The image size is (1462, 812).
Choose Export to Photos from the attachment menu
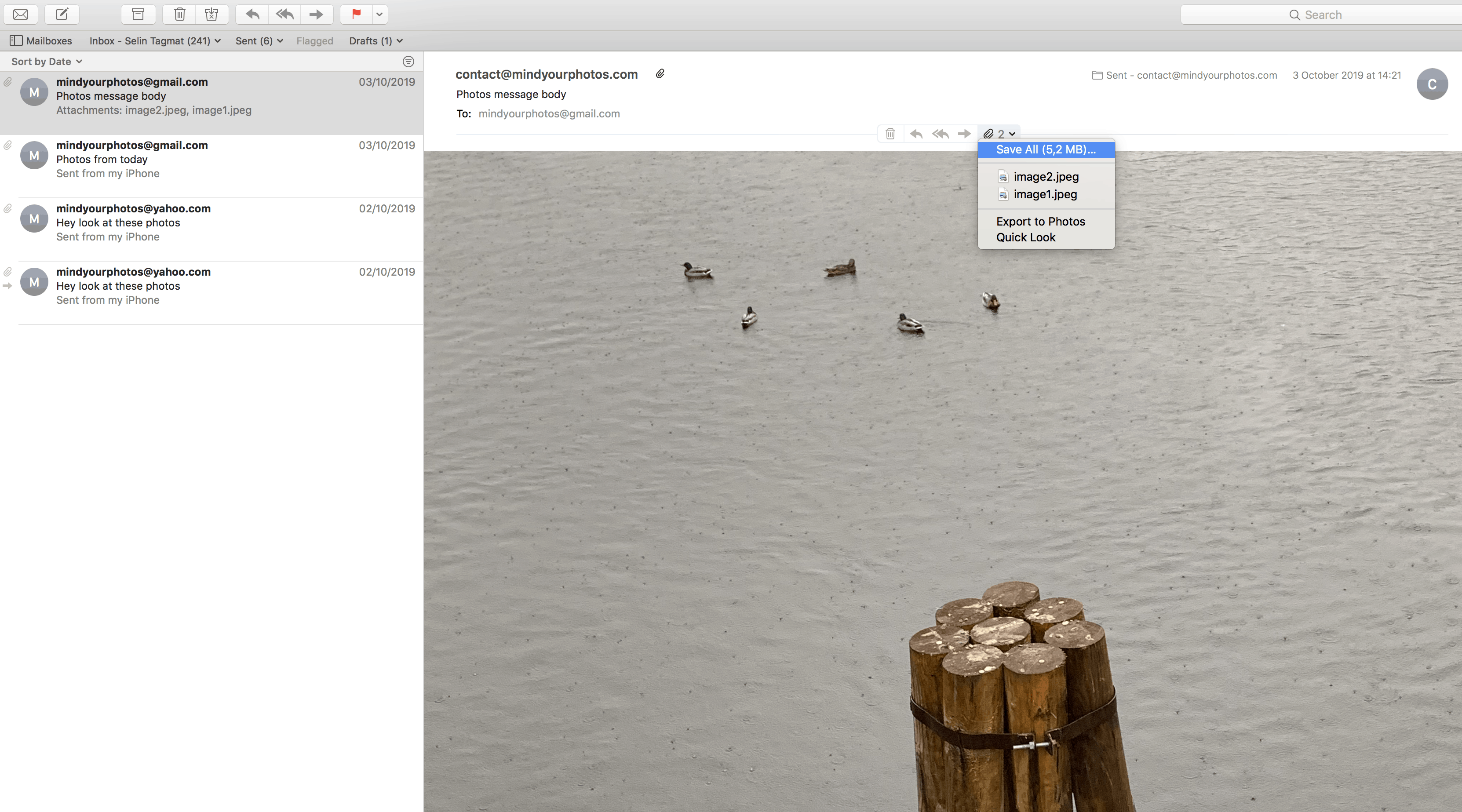(1040, 221)
